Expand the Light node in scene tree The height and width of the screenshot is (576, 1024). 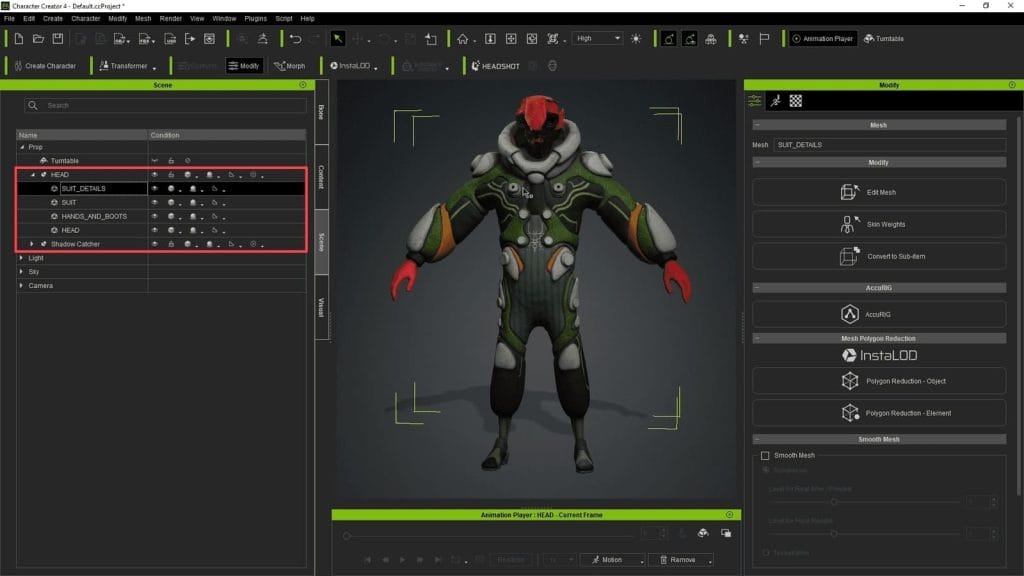tap(22, 258)
